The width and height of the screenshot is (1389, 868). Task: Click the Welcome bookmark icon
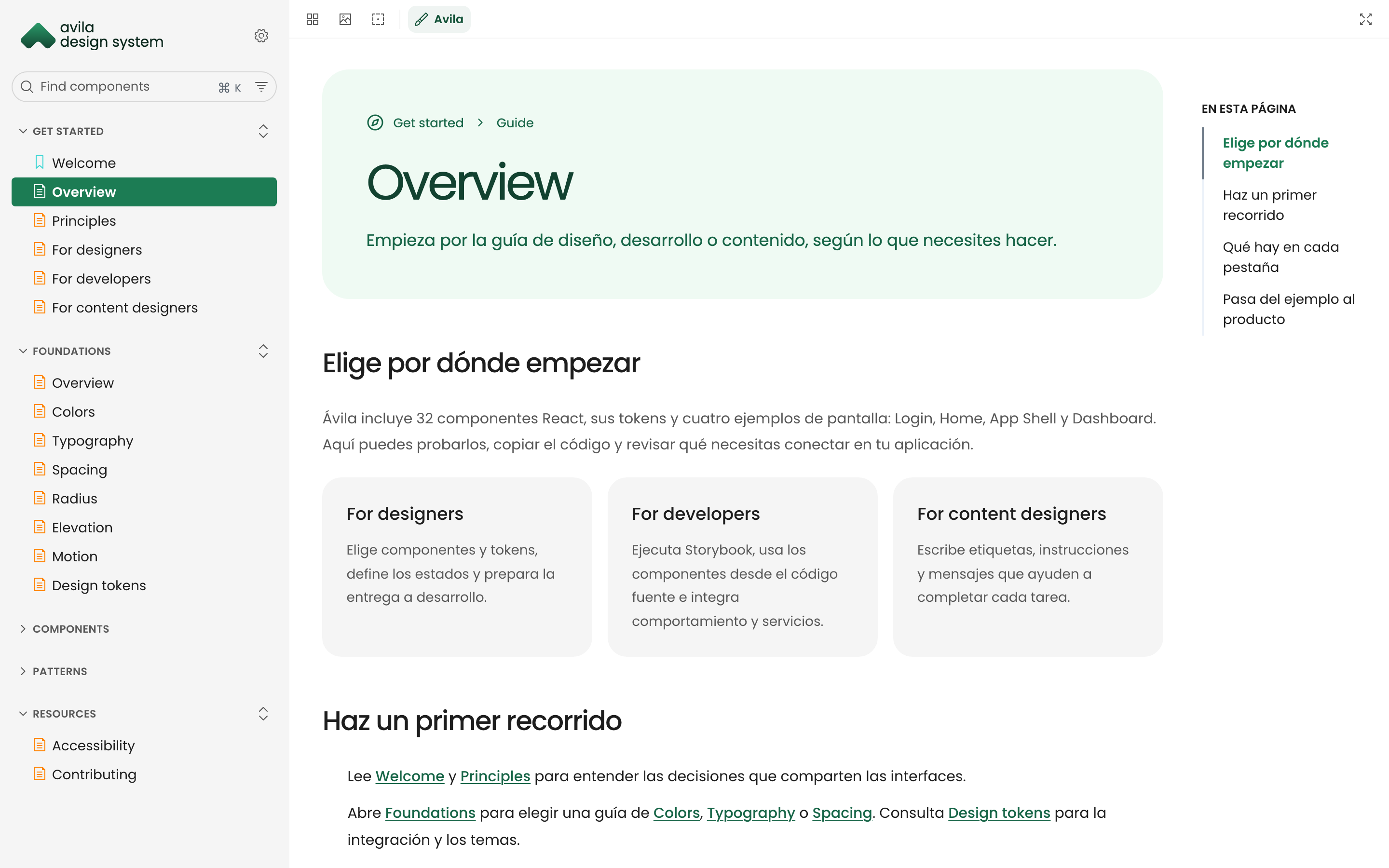click(x=39, y=163)
